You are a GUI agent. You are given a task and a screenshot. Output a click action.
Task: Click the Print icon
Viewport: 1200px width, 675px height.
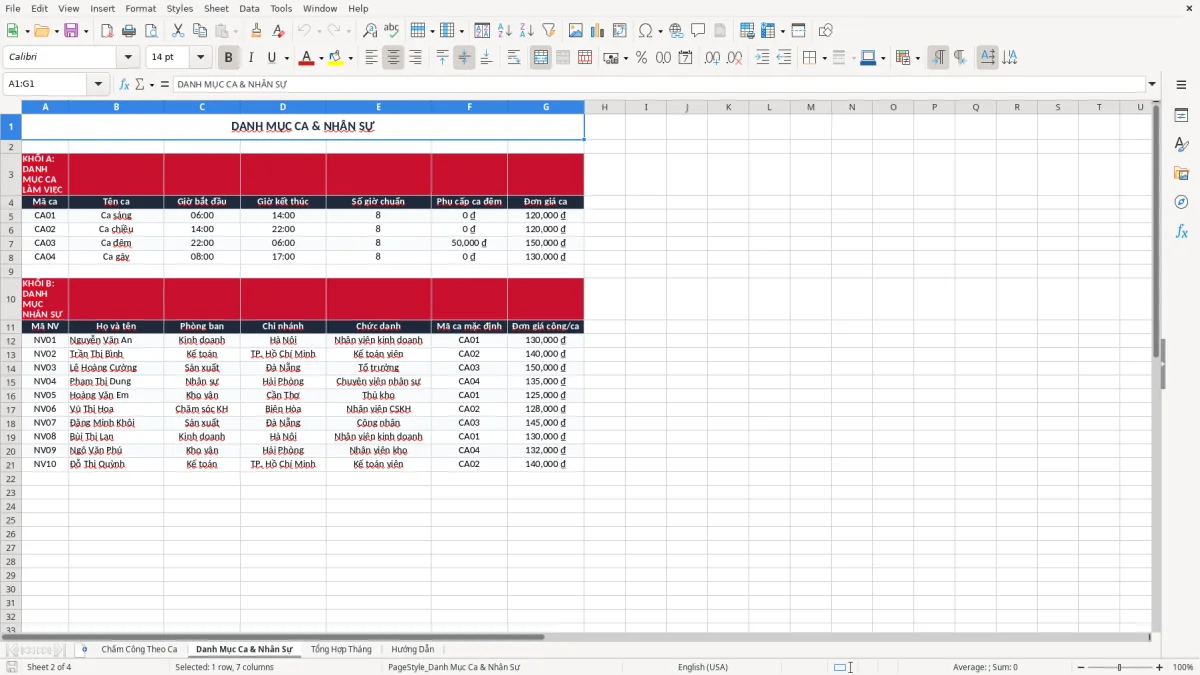click(129, 31)
